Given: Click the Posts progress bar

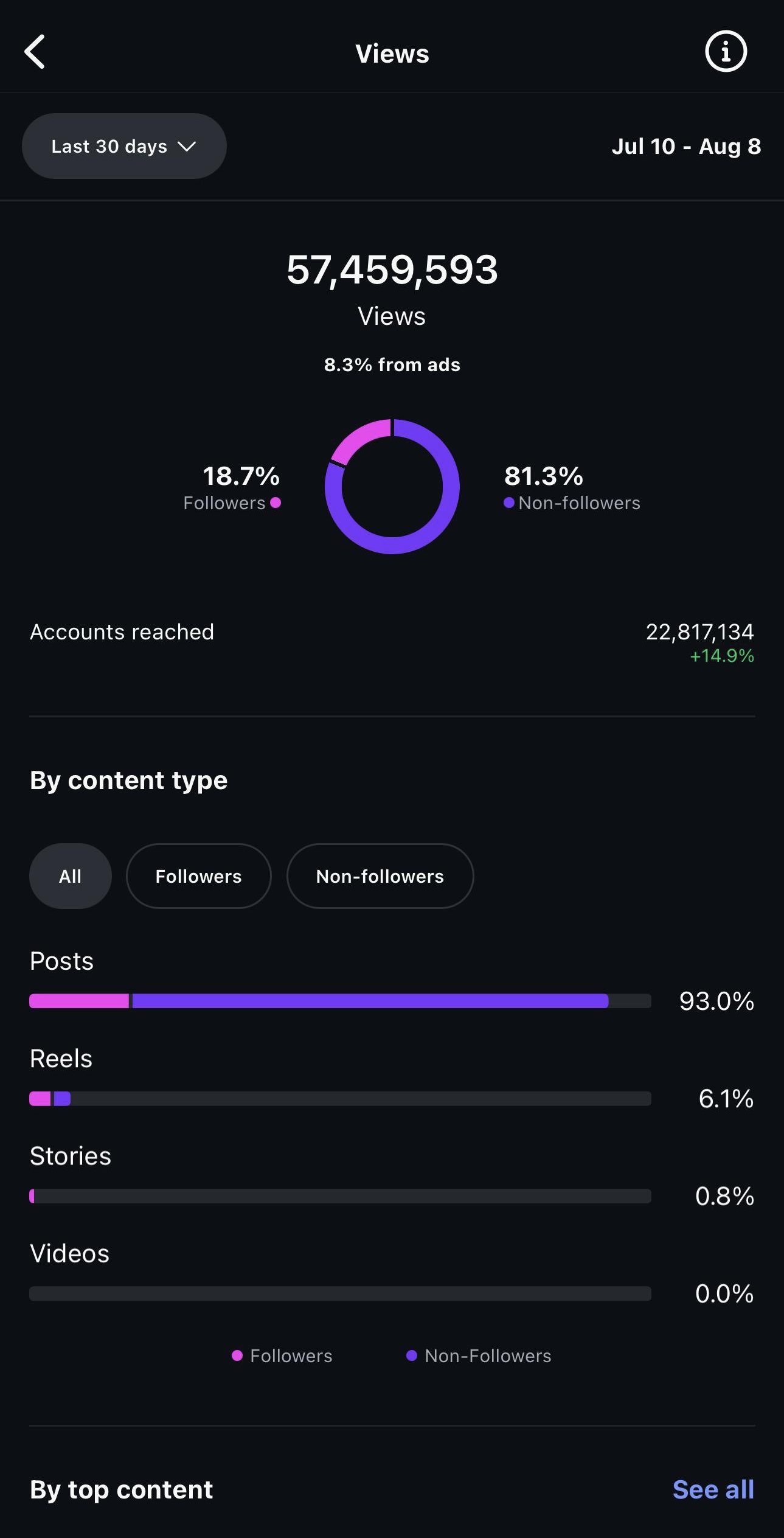Looking at the screenshot, I should tap(341, 1001).
